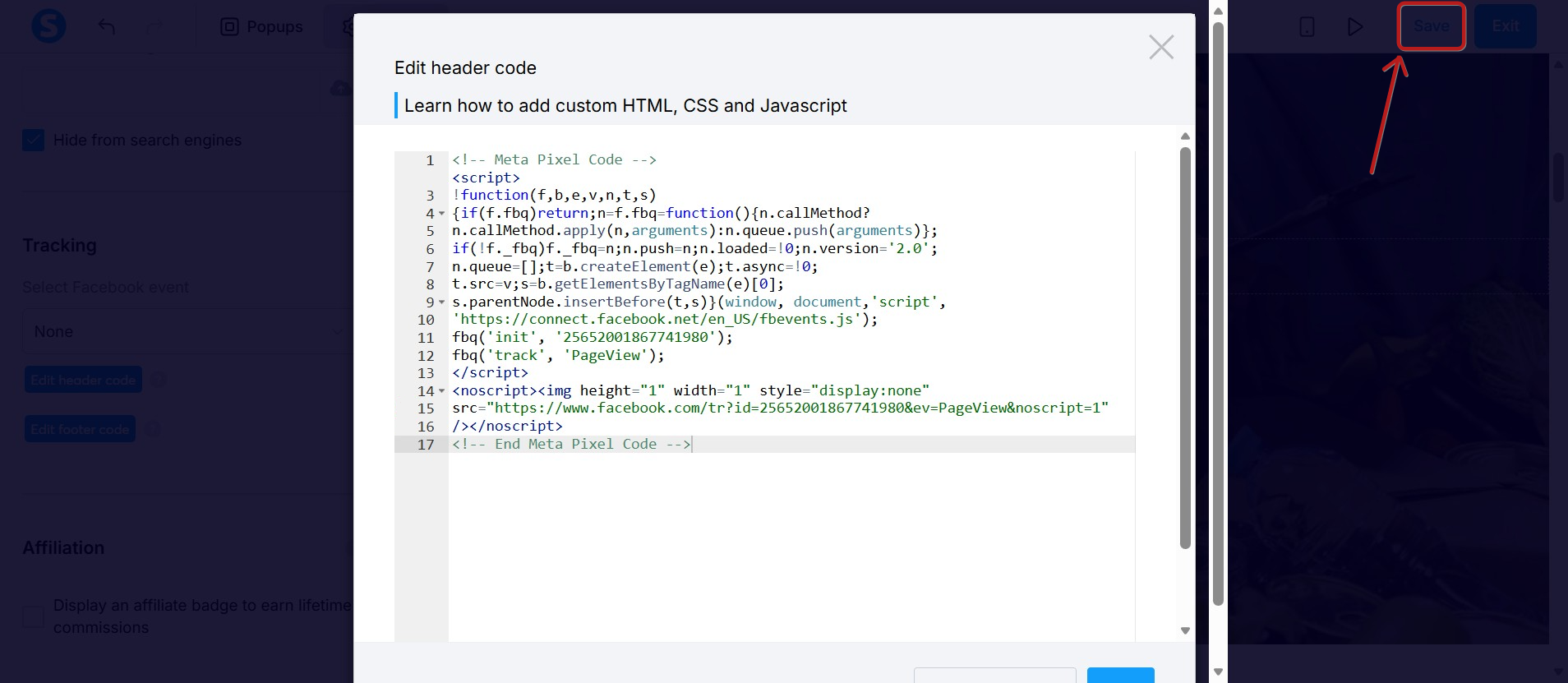Click line number 1 in gutter
Viewport: 1568px width, 683px height.
pyautogui.click(x=429, y=160)
